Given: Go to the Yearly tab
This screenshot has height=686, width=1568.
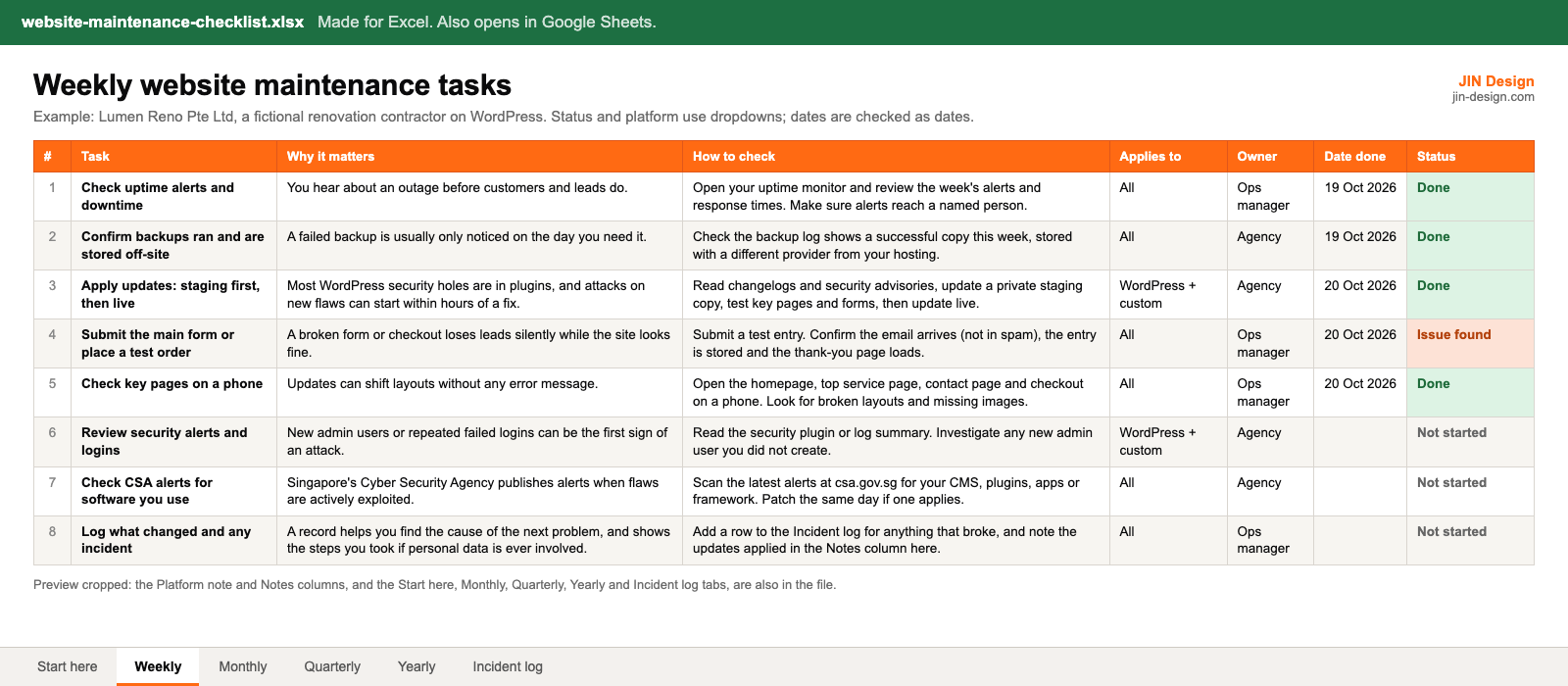Looking at the screenshot, I should coord(416,666).
